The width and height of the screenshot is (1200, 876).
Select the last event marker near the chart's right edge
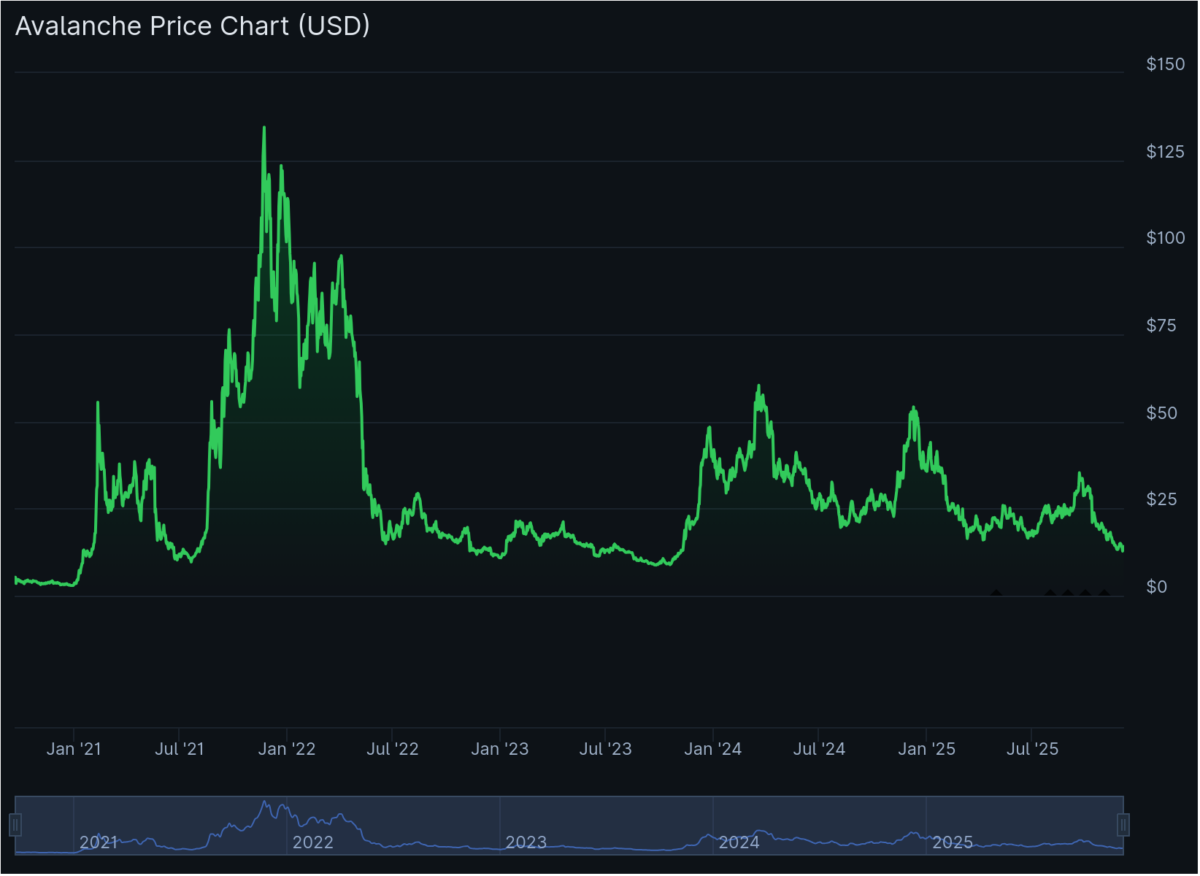(1104, 592)
